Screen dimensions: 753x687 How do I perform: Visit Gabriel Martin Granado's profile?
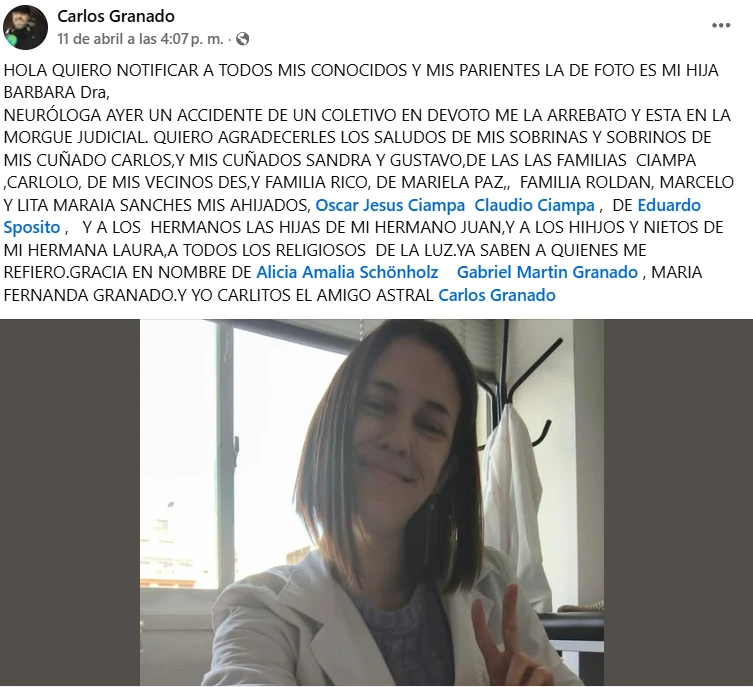click(547, 272)
